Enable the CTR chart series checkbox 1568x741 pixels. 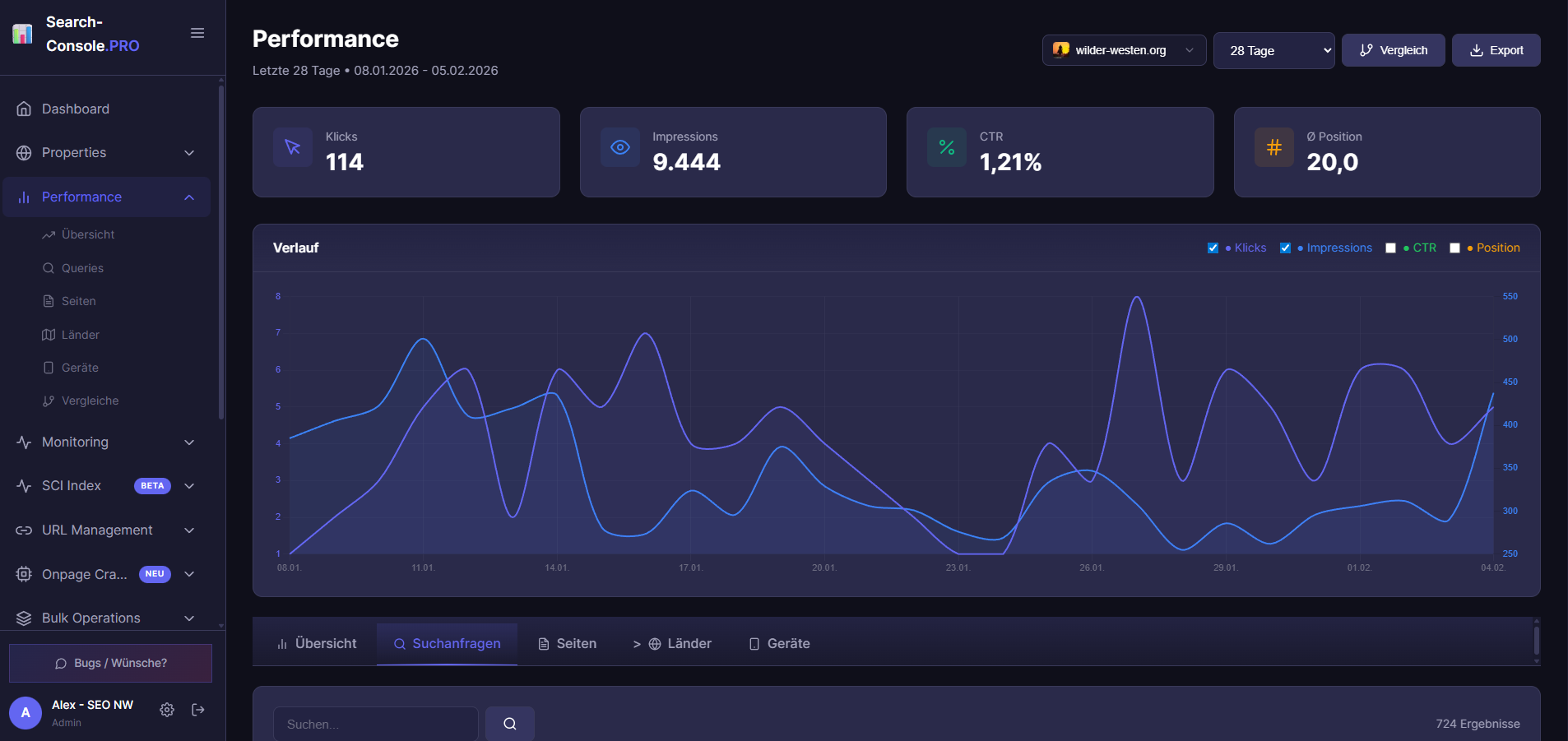click(1390, 248)
